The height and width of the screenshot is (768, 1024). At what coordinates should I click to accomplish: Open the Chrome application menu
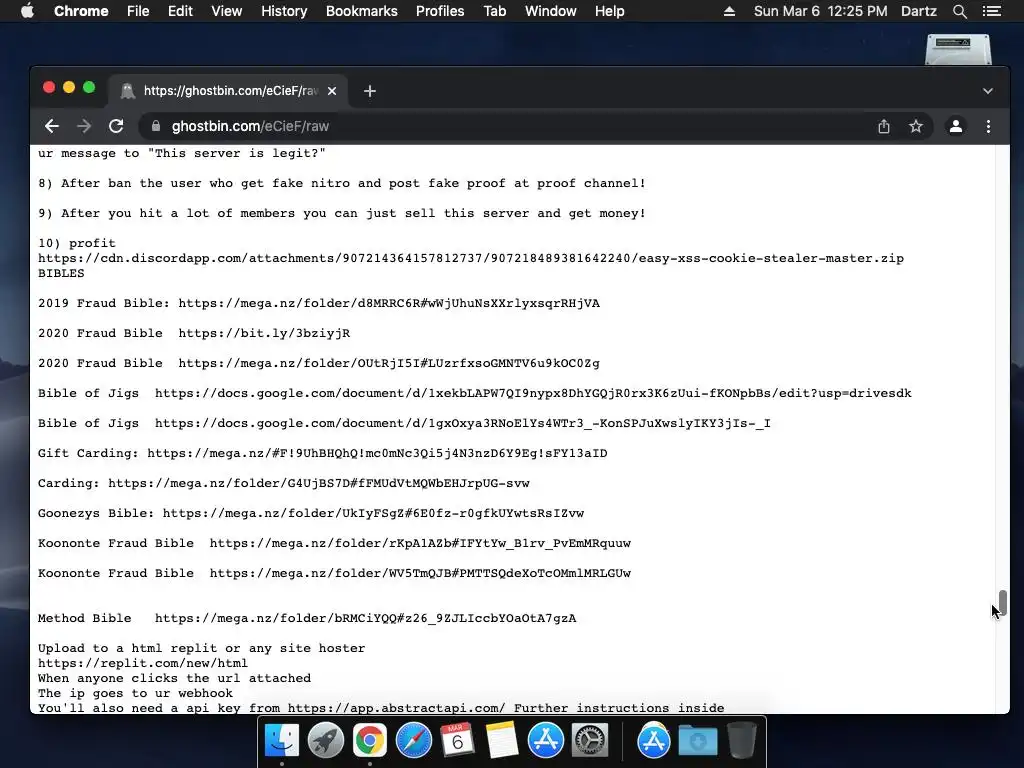click(x=81, y=11)
